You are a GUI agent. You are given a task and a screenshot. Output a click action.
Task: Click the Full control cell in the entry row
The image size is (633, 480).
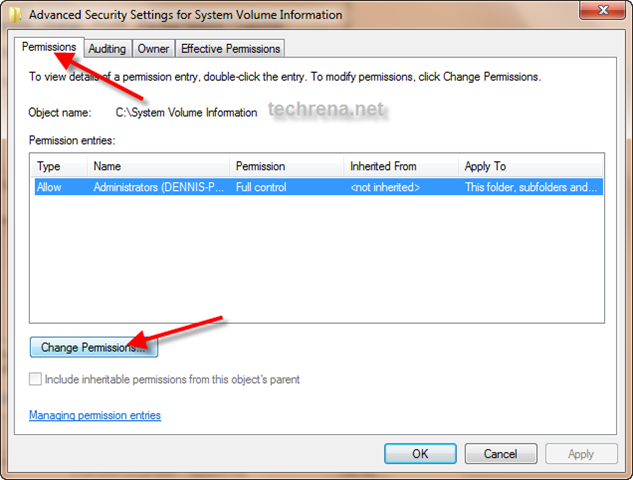point(262,187)
